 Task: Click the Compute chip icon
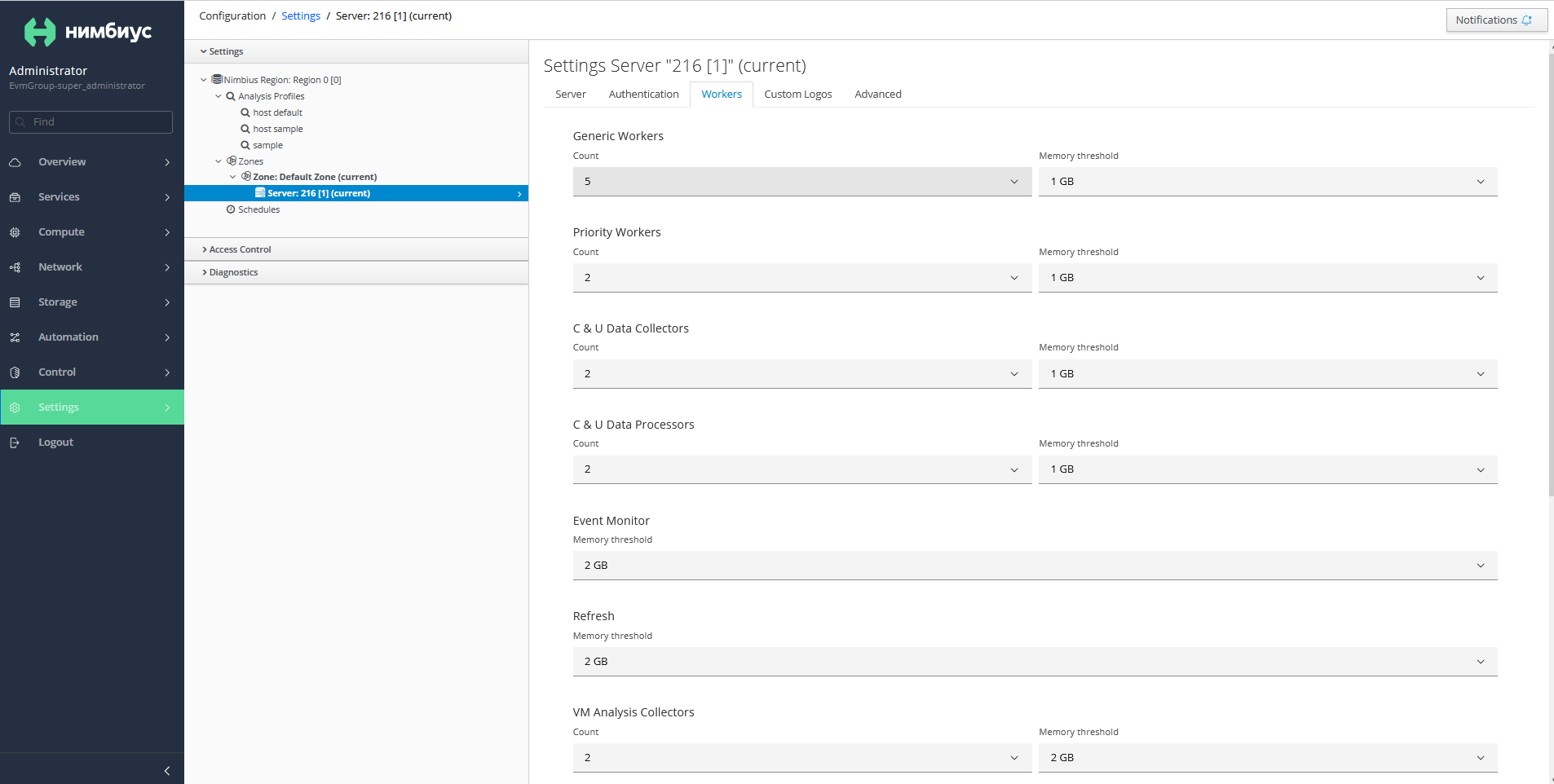click(15, 232)
